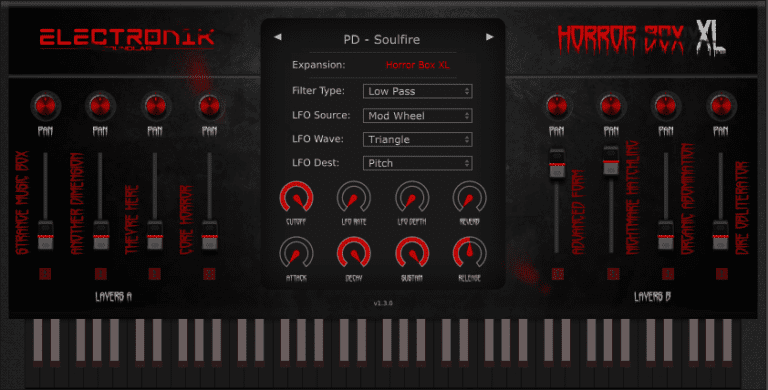Click the Layers B label
Viewport: 768px width, 390px height.
tap(652, 296)
